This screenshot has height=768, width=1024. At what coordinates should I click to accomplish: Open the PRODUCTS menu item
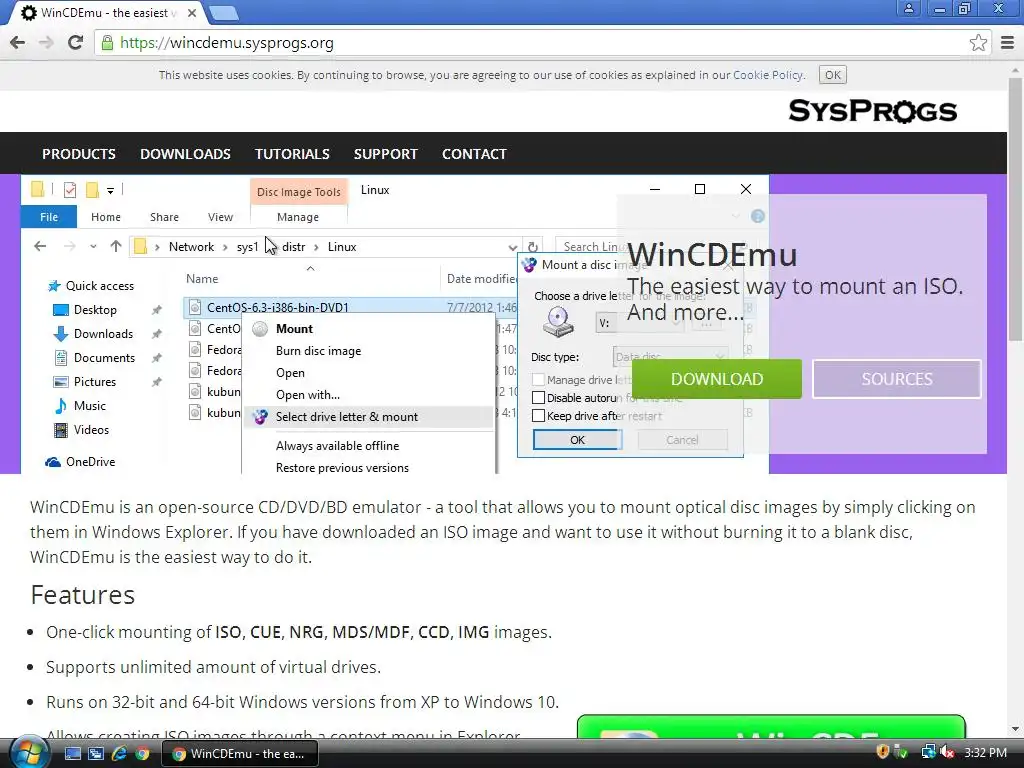(x=79, y=154)
